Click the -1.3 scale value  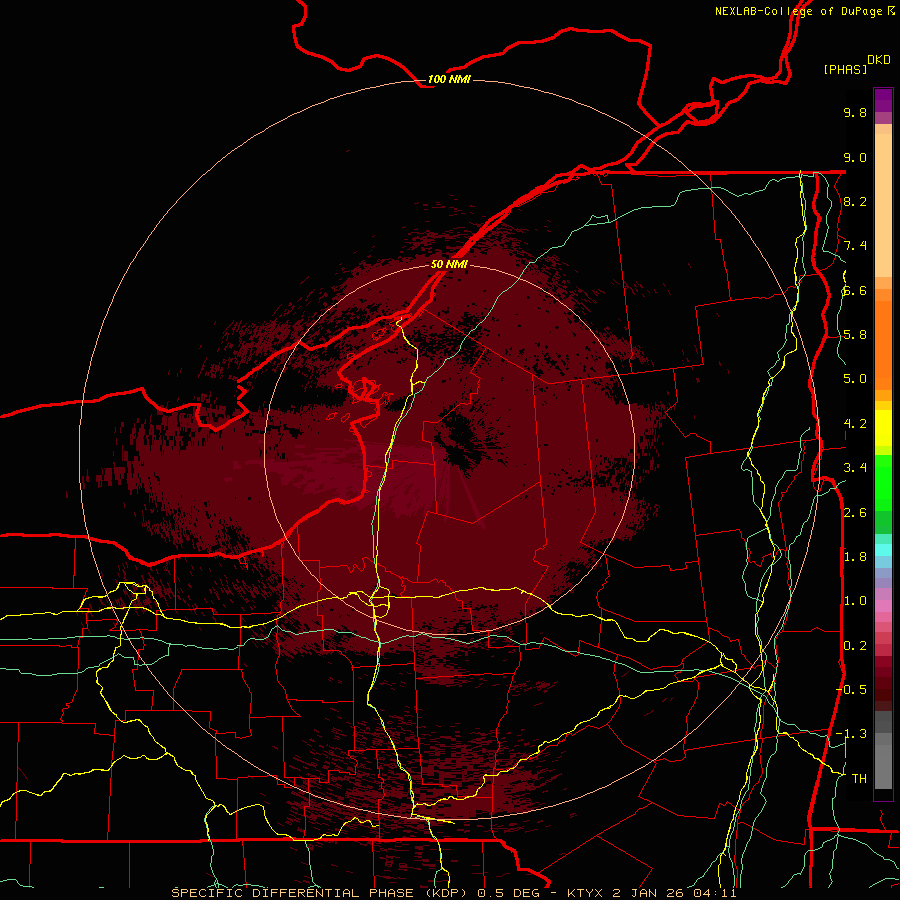point(851,734)
